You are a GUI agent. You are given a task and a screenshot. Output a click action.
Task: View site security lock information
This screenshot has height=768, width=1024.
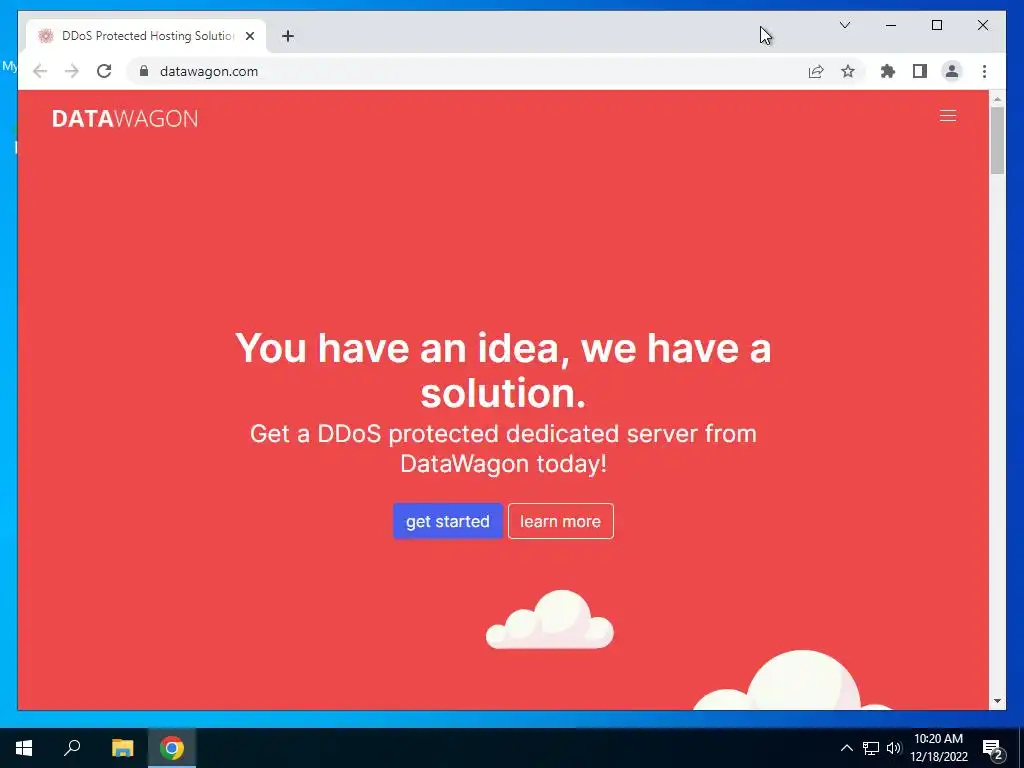click(144, 71)
